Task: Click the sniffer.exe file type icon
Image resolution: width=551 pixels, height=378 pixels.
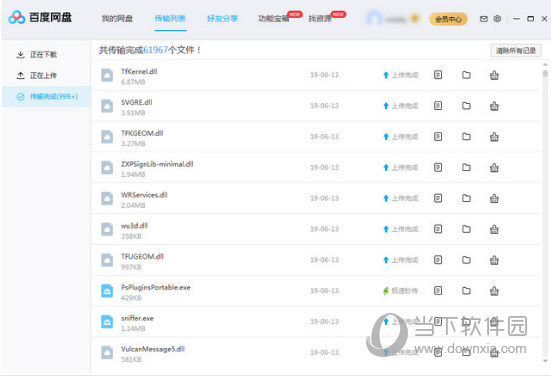Action: [107, 321]
